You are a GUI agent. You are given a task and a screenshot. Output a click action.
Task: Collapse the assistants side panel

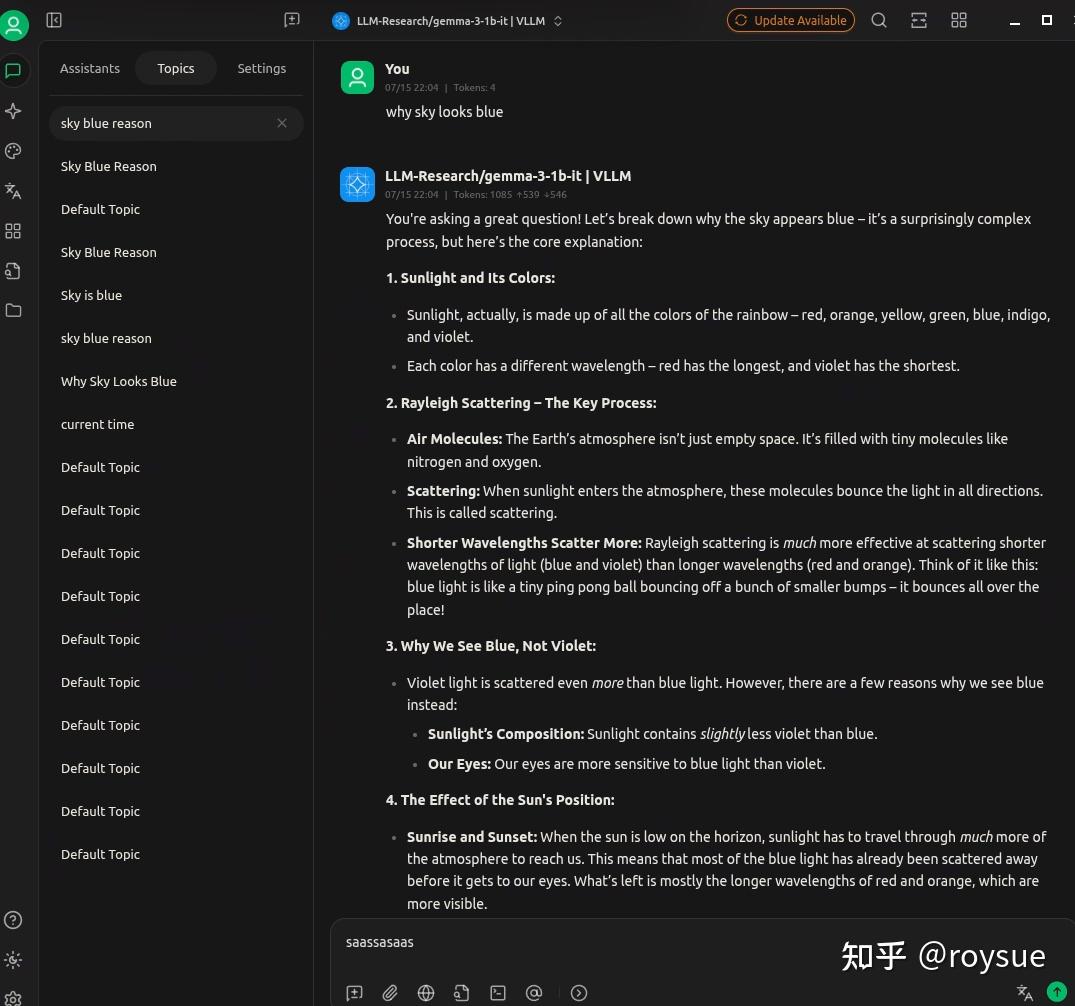coord(54,20)
